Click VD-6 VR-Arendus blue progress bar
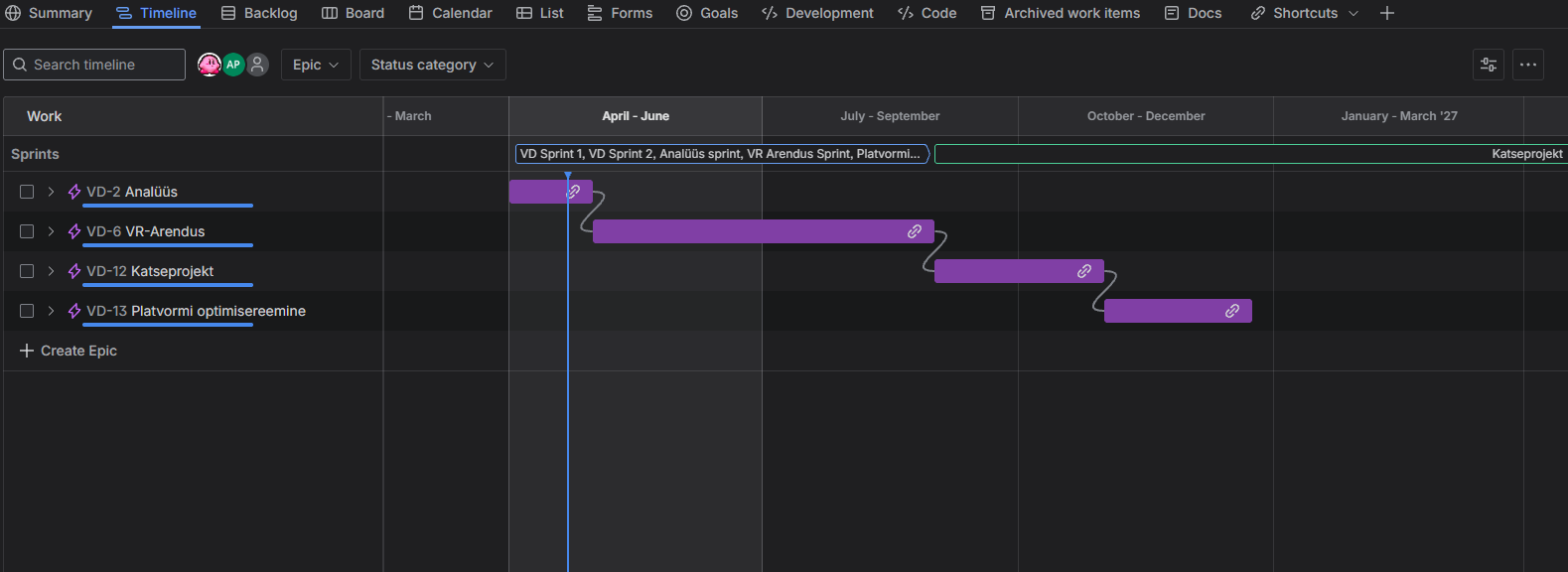The width and height of the screenshot is (1568, 572). 168,245
